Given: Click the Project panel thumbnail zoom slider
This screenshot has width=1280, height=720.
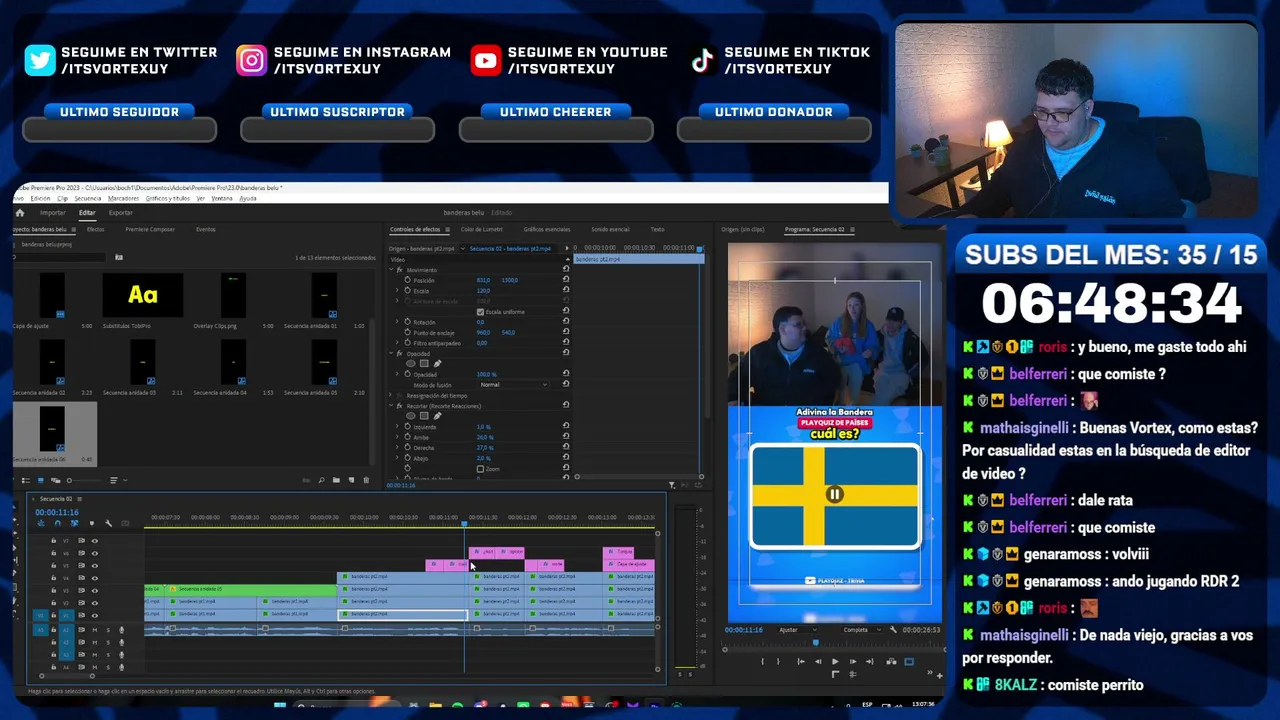Looking at the screenshot, I should coord(85,480).
